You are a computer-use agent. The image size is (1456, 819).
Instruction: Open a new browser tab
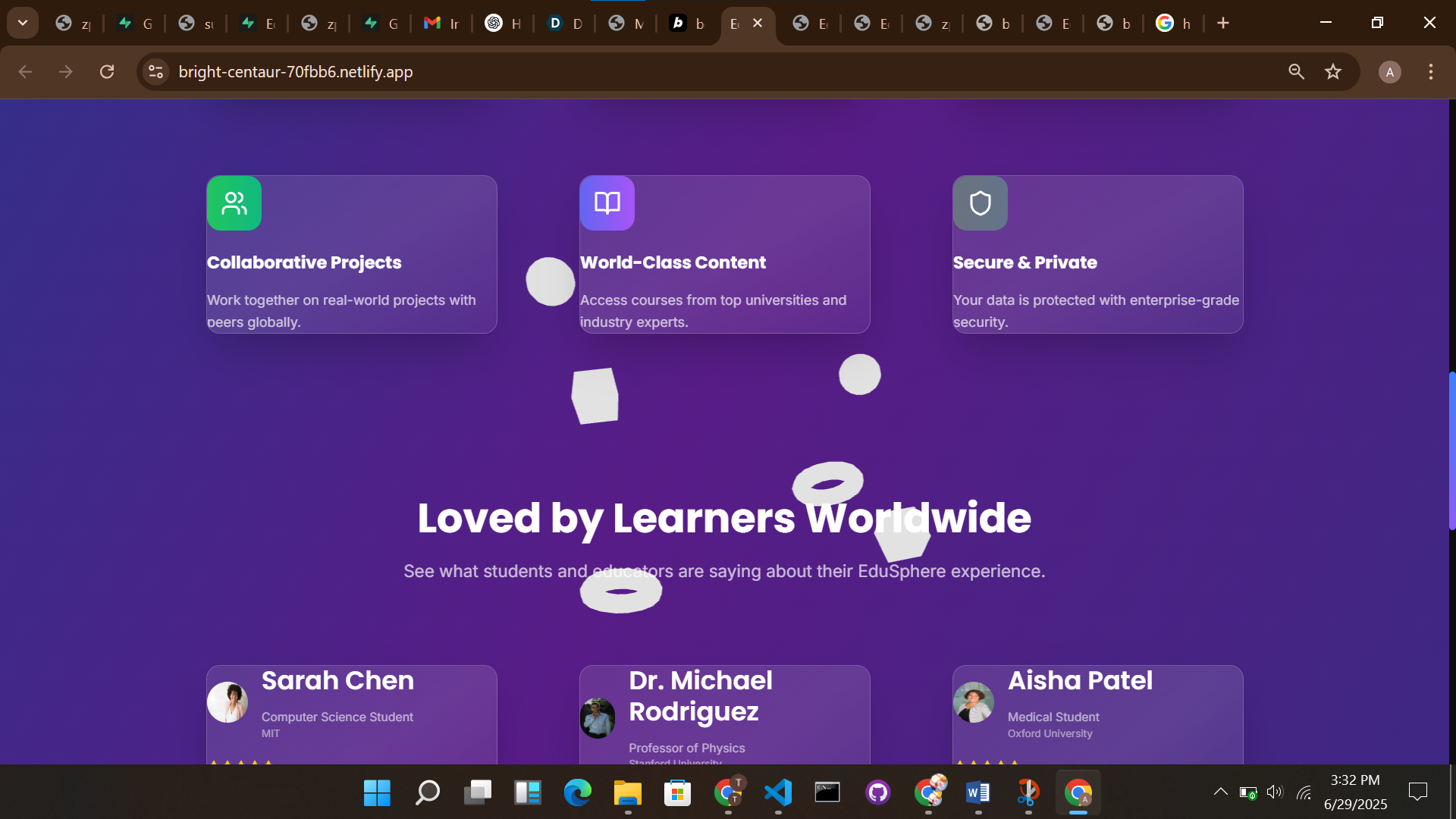pyautogui.click(x=1223, y=24)
